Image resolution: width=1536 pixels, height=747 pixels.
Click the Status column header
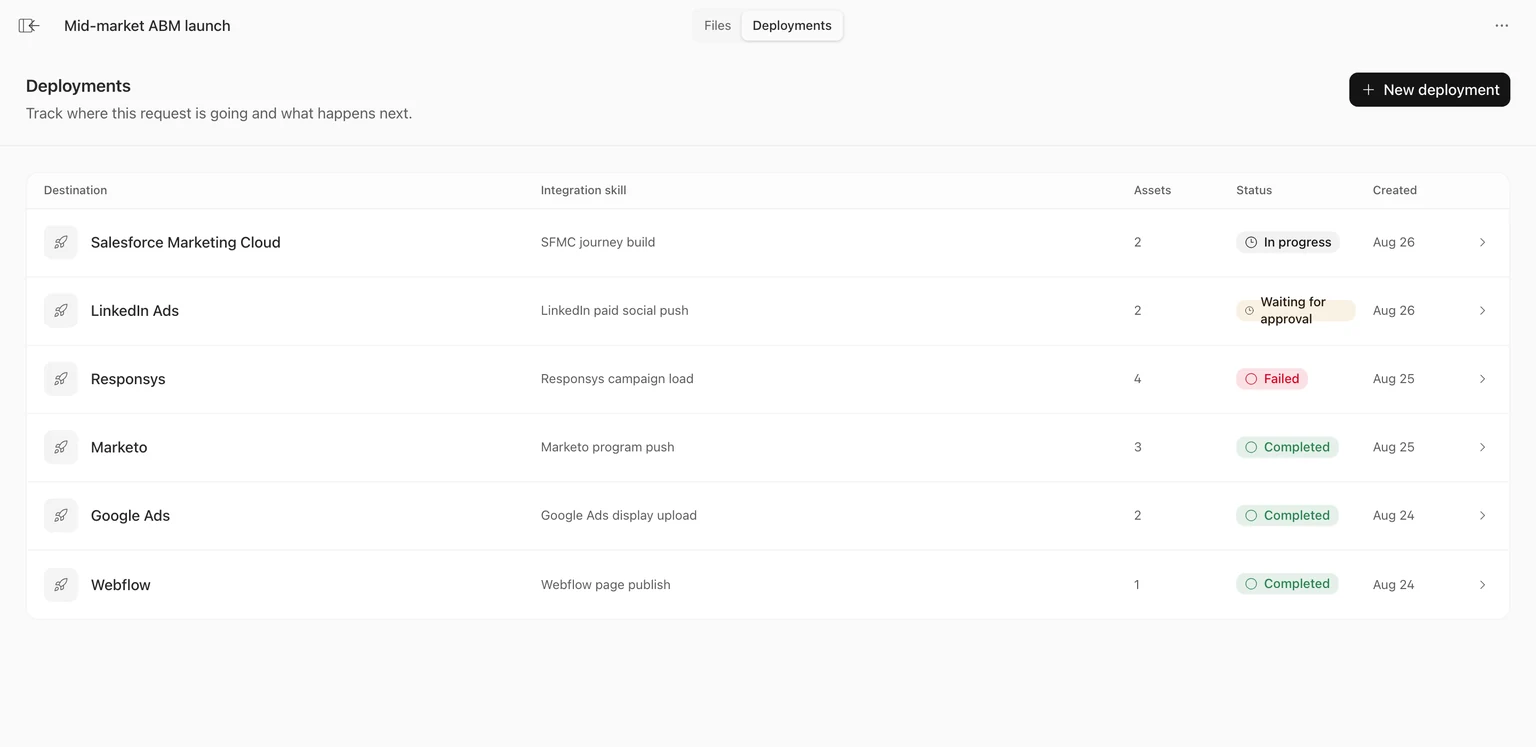(1254, 190)
